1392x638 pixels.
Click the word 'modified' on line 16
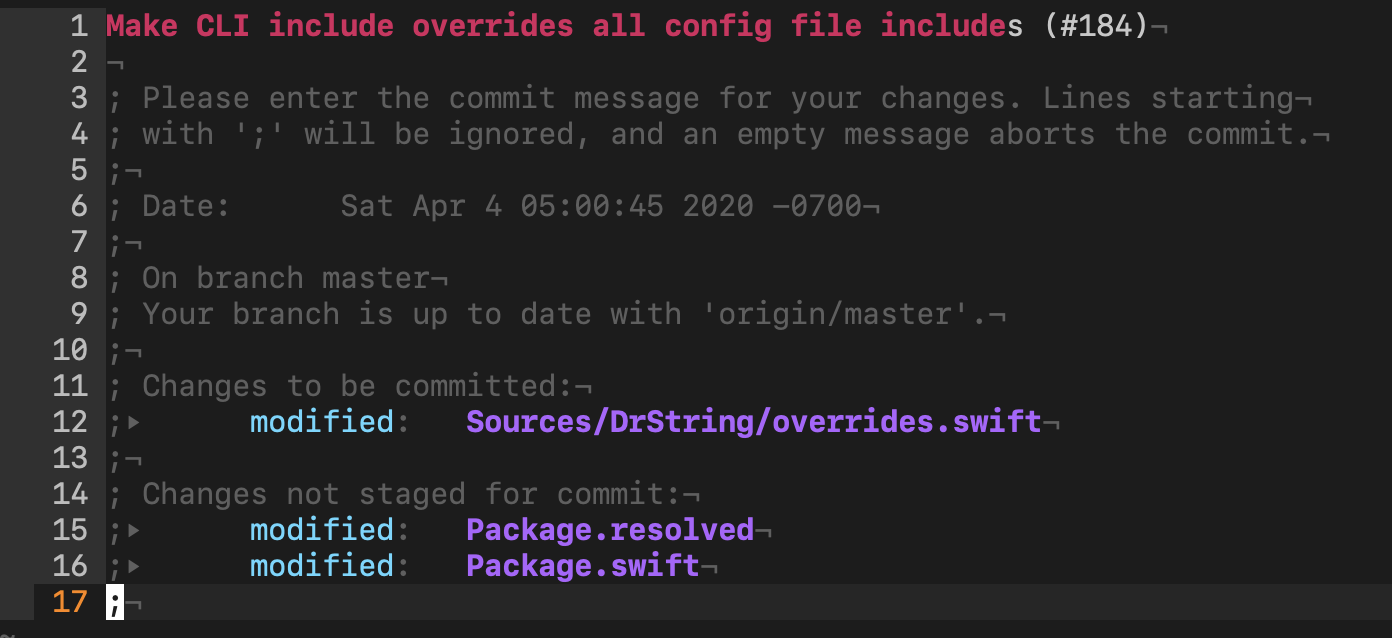[322, 566]
